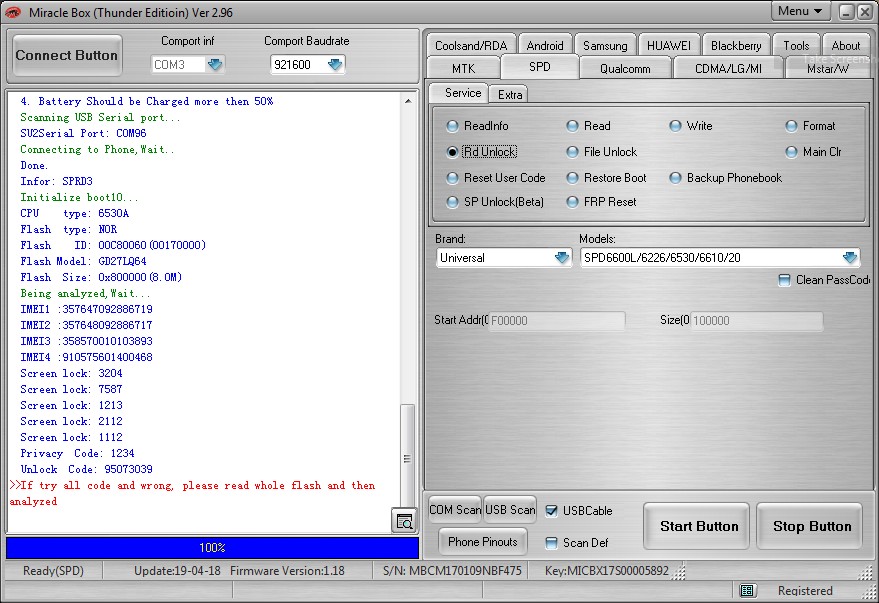
Task: Open the Brand Universal dropdown
Action: [x=562, y=258]
